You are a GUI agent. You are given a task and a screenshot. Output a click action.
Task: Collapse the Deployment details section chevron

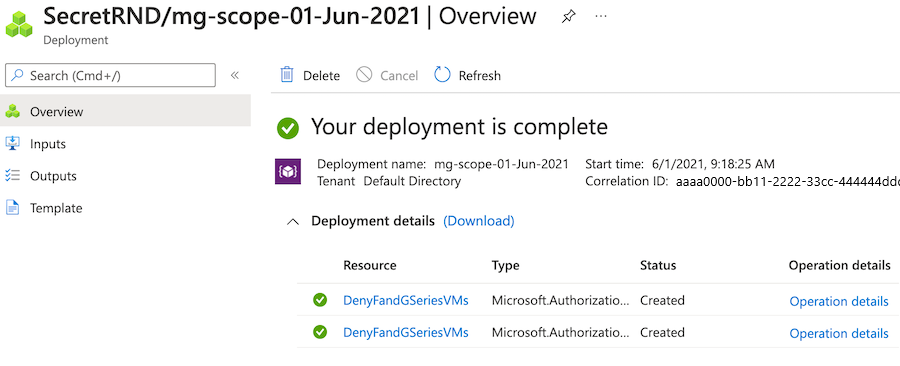pos(293,221)
